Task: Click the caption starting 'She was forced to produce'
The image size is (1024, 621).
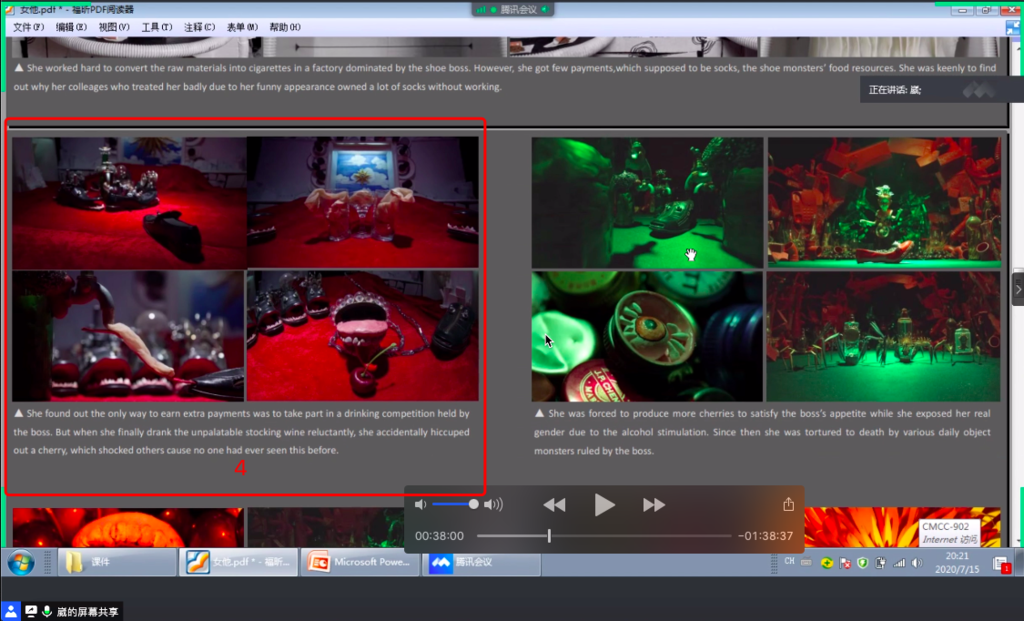Action: [762, 432]
